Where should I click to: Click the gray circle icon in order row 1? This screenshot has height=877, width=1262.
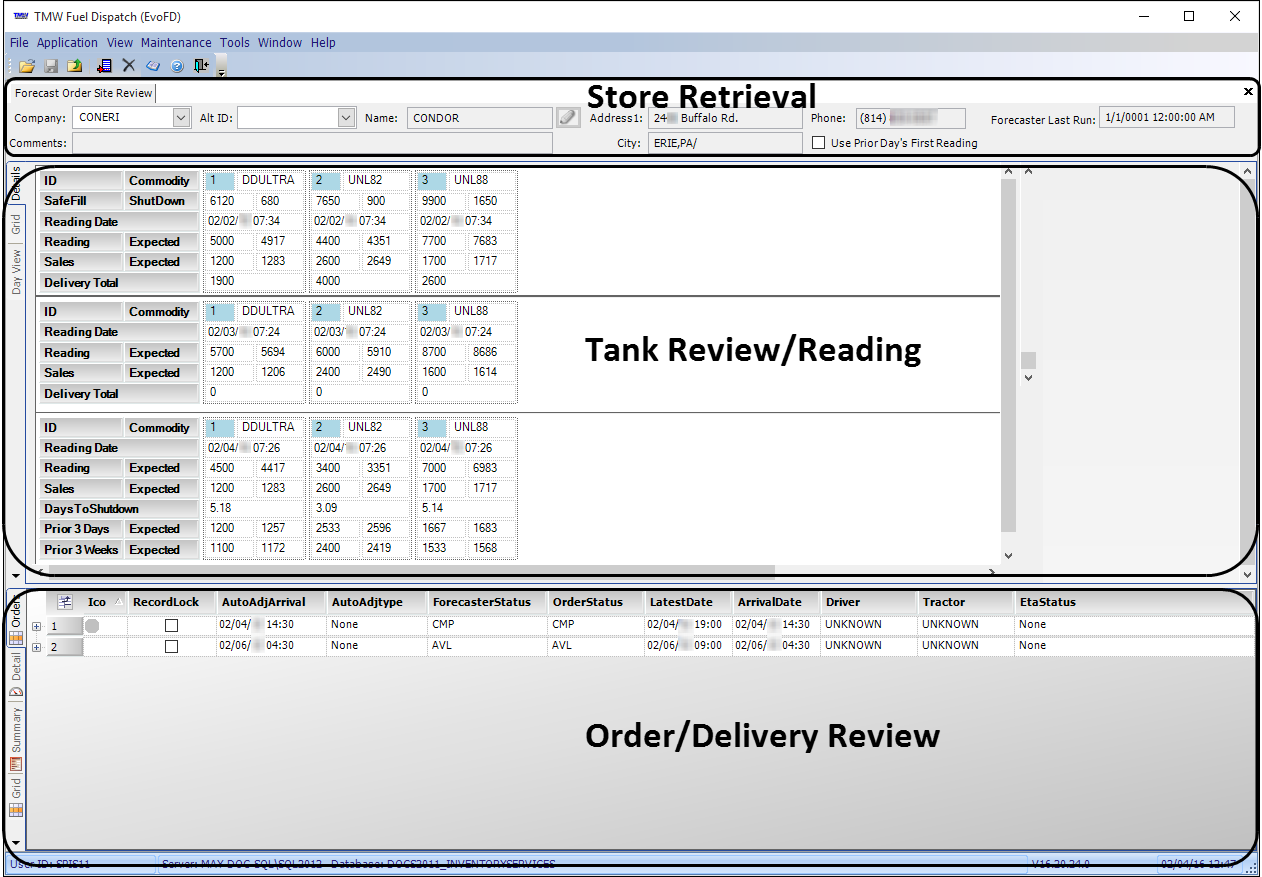tap(92, 626)
